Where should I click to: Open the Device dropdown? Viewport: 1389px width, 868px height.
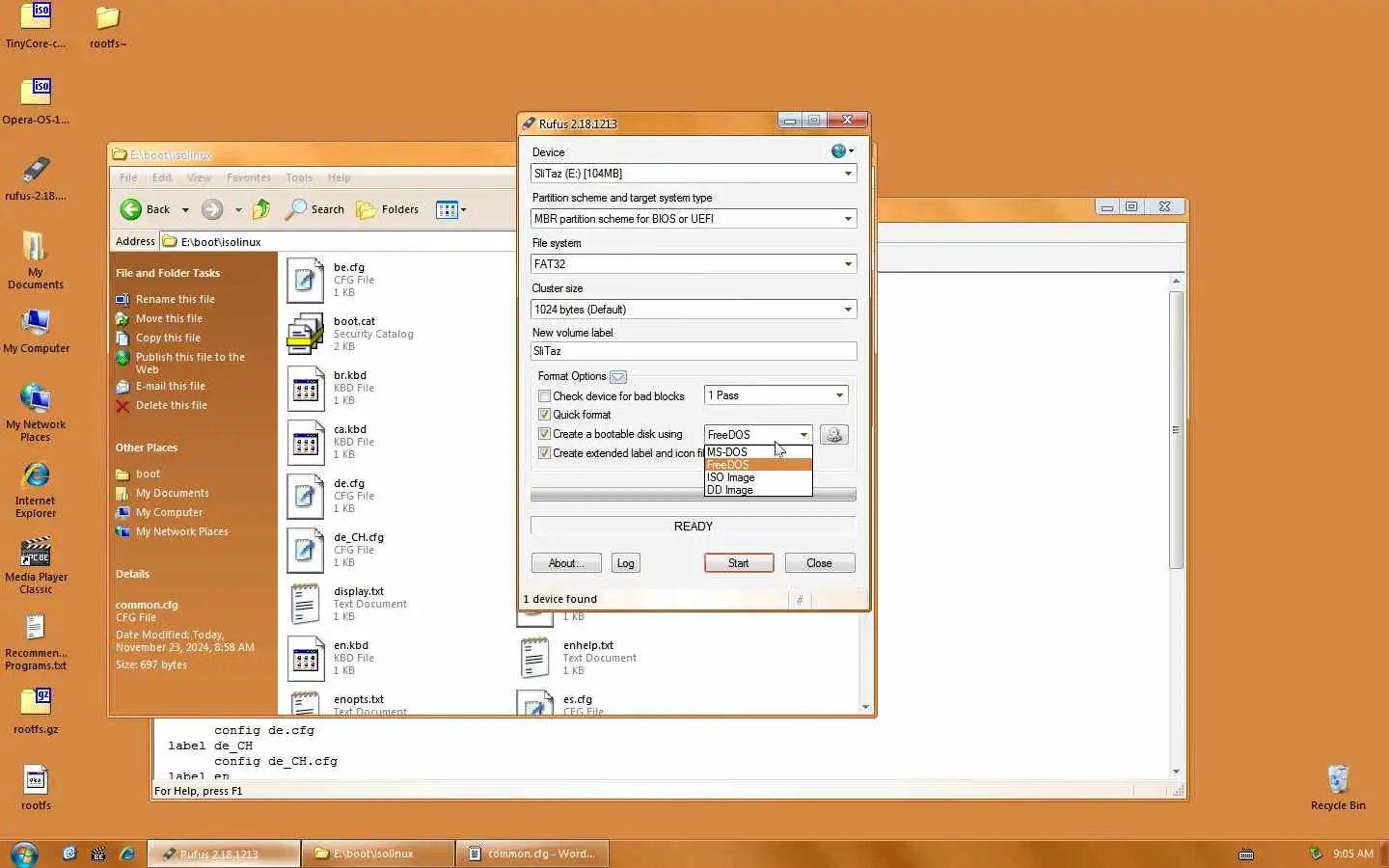click(x=694, y=174)
